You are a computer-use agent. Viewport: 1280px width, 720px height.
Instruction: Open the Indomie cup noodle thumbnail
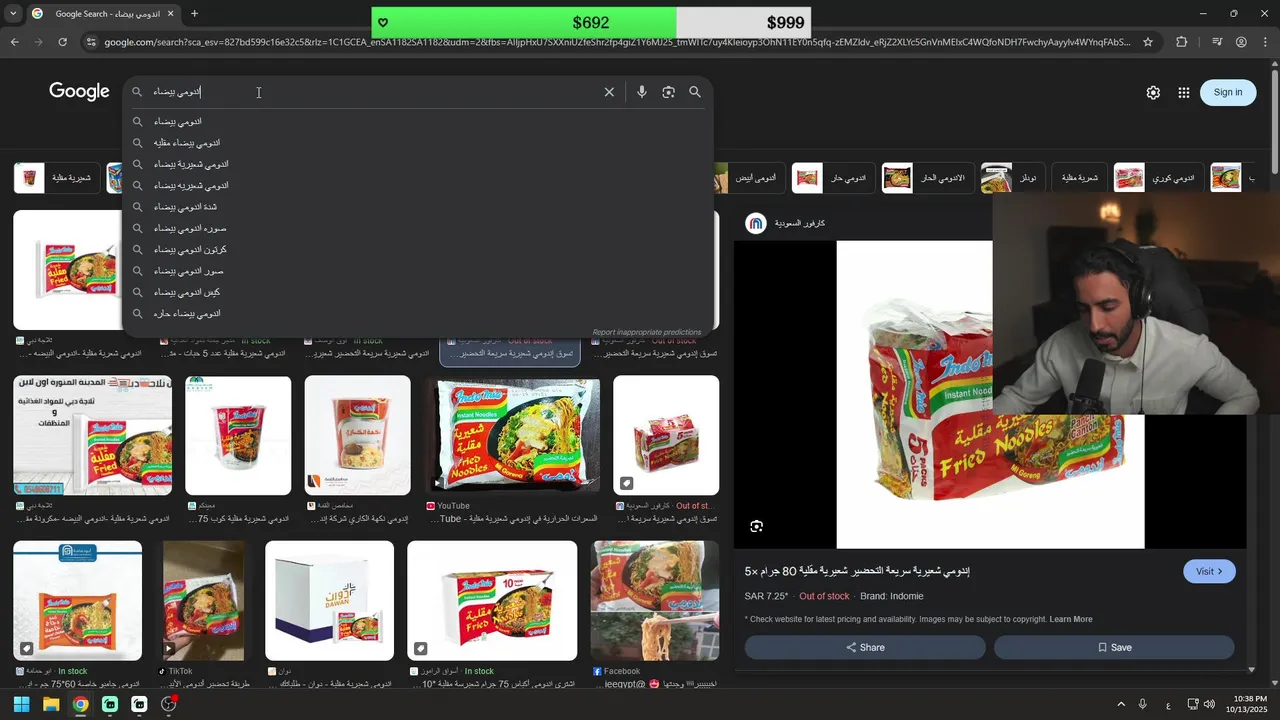click(x=238, y=435)
